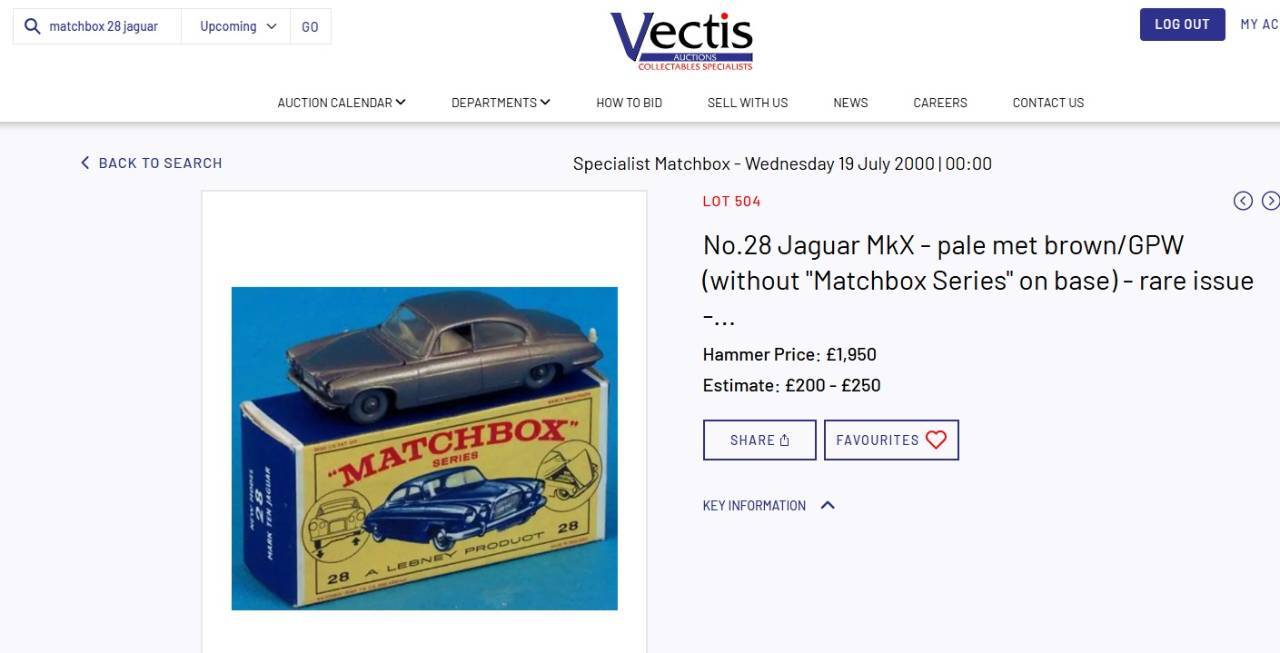Open the Upcoming search filter dropdown
The image size is (1280, 653).
coord(237,26)
